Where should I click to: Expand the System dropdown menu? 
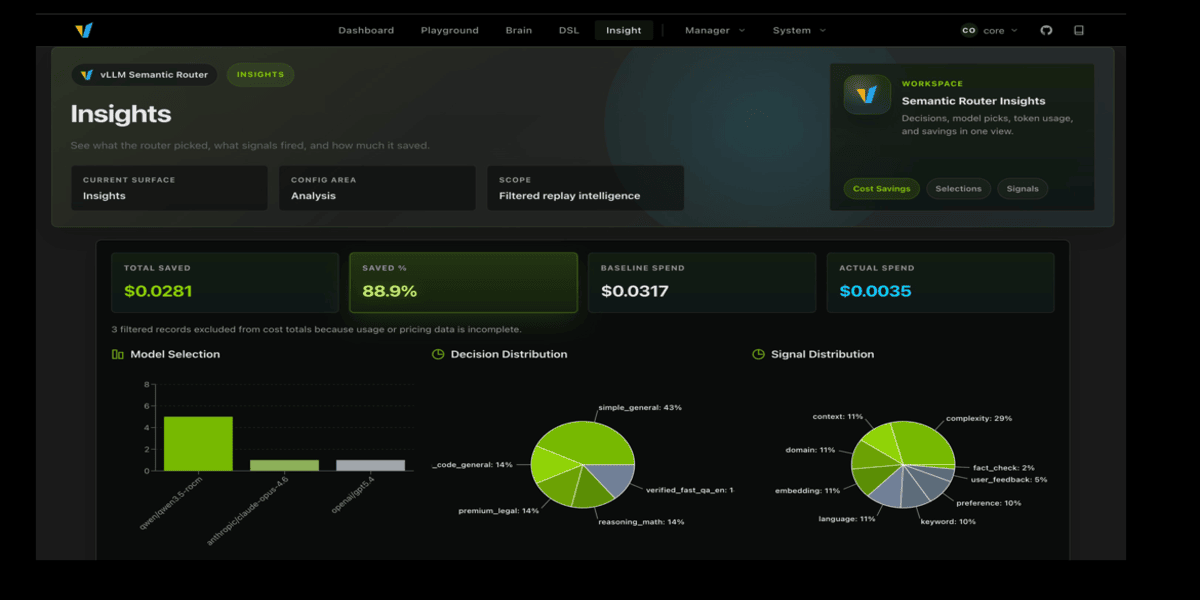[799, 30]
